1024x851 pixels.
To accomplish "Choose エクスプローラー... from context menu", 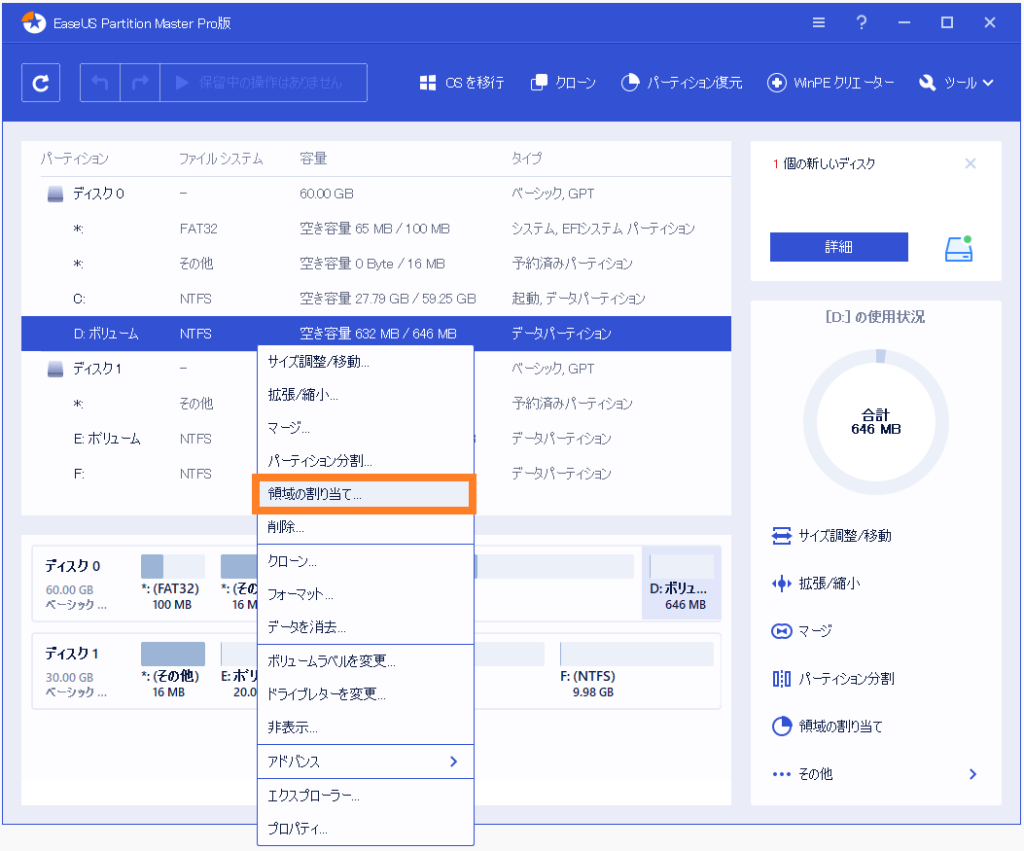I will point(366,795).
